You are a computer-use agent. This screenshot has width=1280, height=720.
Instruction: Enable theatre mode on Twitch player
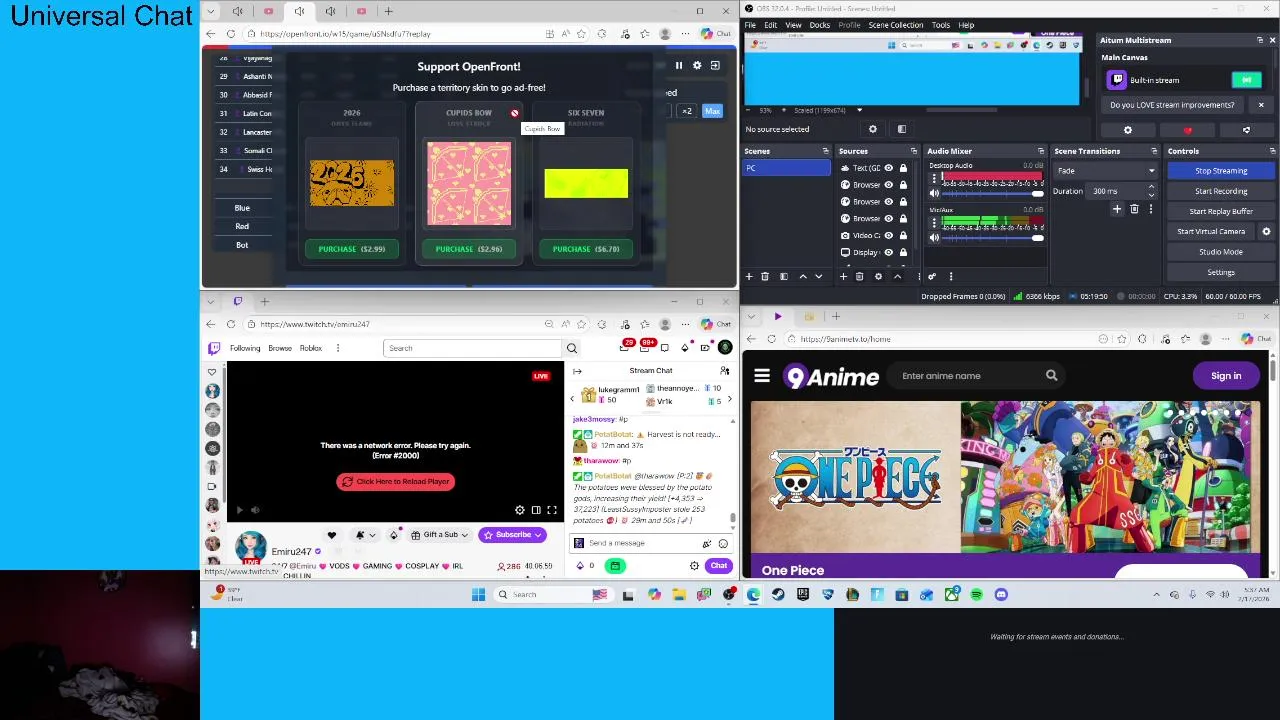click(x=536, y=510)
